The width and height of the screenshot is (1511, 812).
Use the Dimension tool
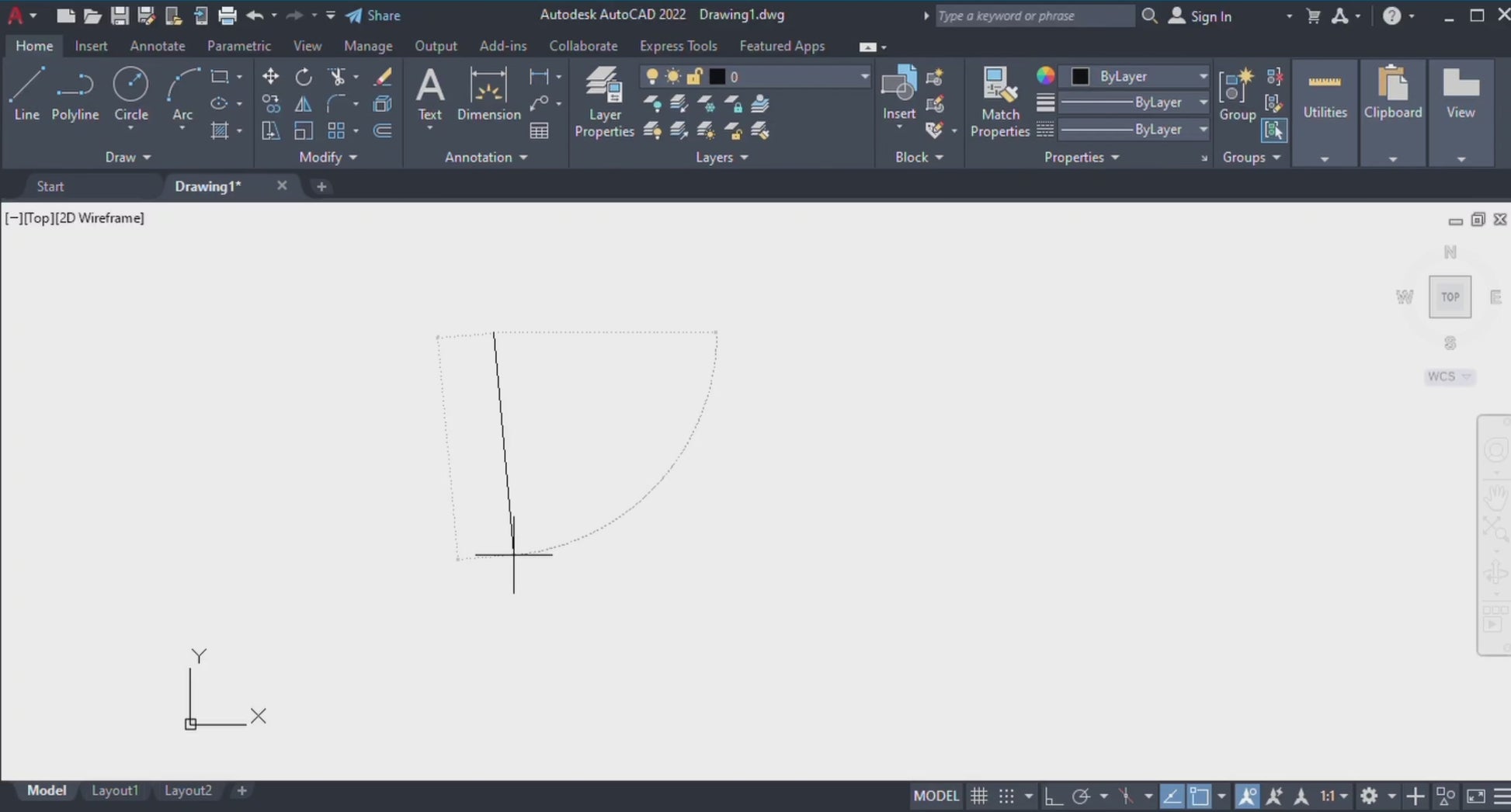click(x=488, y=94)
